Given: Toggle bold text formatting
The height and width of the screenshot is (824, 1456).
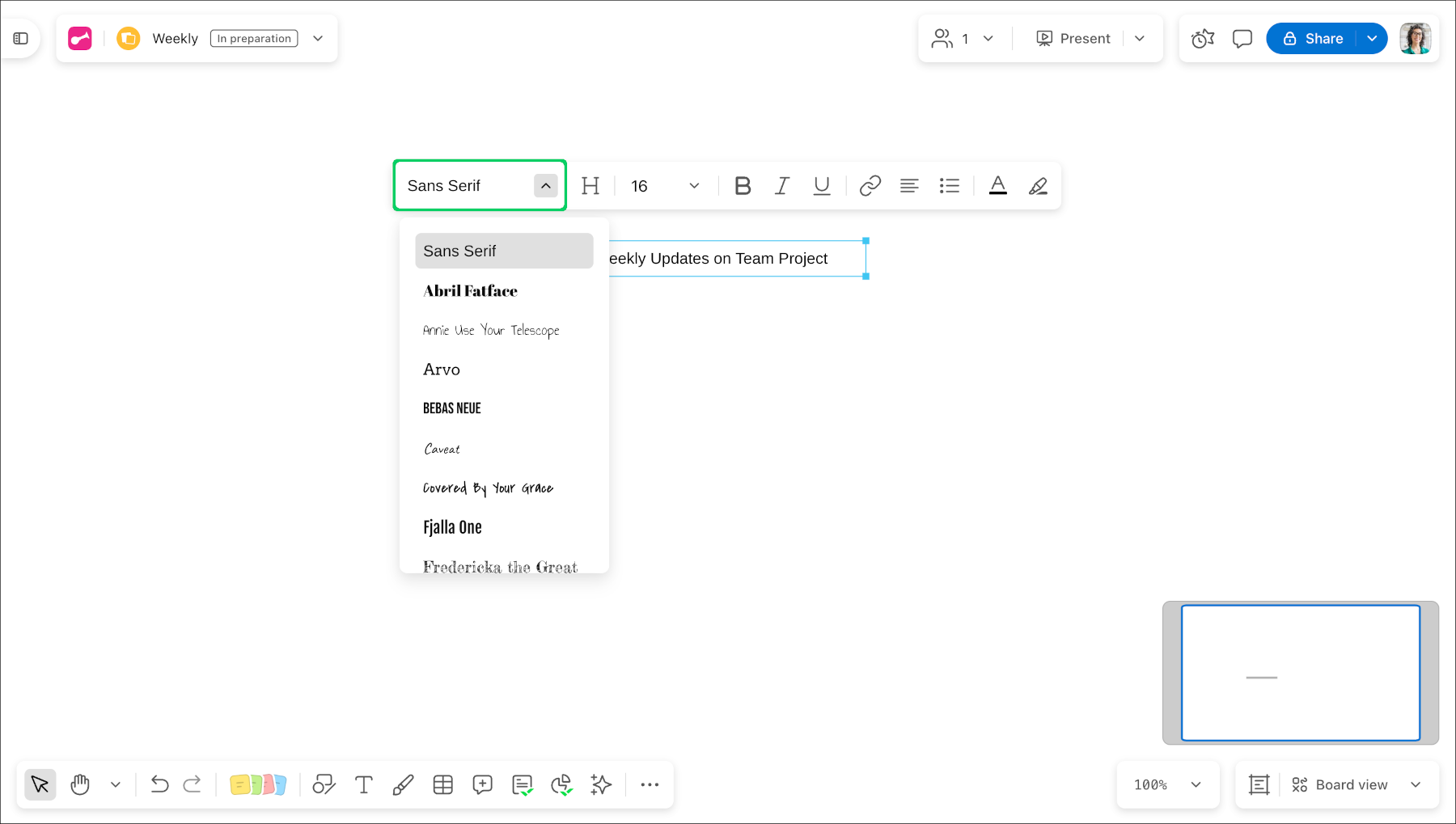Looking at the screenshot, I should [x=743, y=186].
